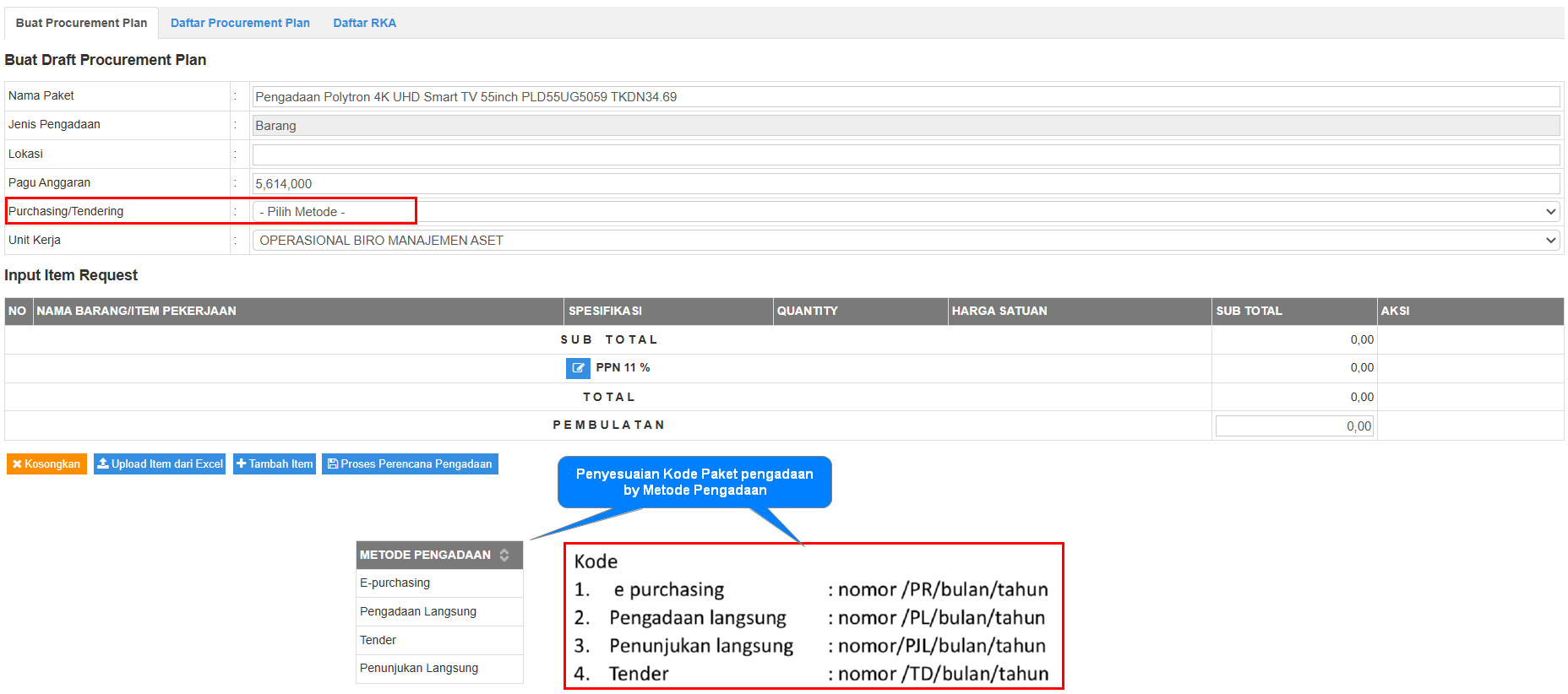Switch to Daftar Procurement Plan tab

[x=240, y=23]
